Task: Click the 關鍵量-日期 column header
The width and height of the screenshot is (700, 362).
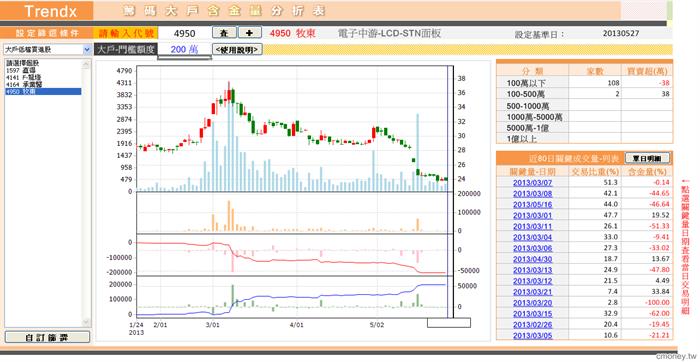Action: point(532,171)
